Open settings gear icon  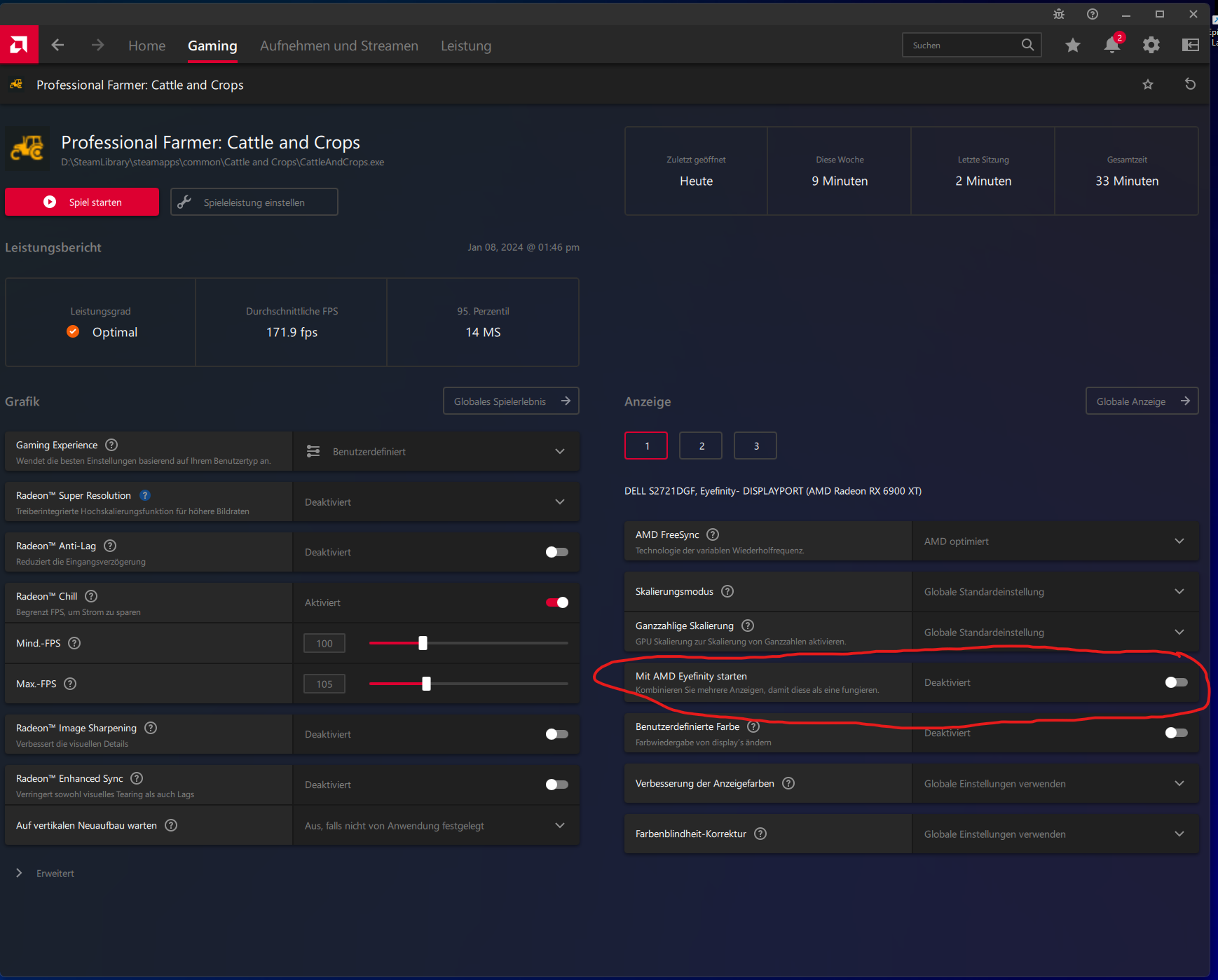(1151, 46)
